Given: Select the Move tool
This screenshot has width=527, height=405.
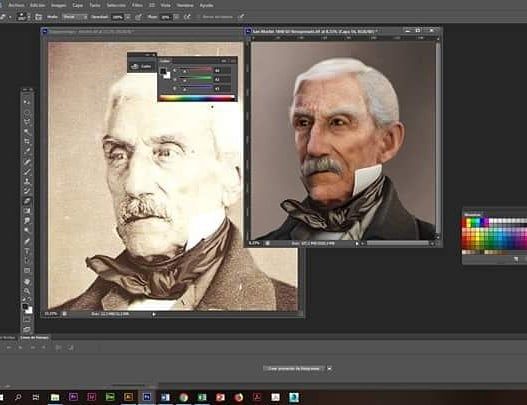Looking at the screenshot, I should pos(27,102).
